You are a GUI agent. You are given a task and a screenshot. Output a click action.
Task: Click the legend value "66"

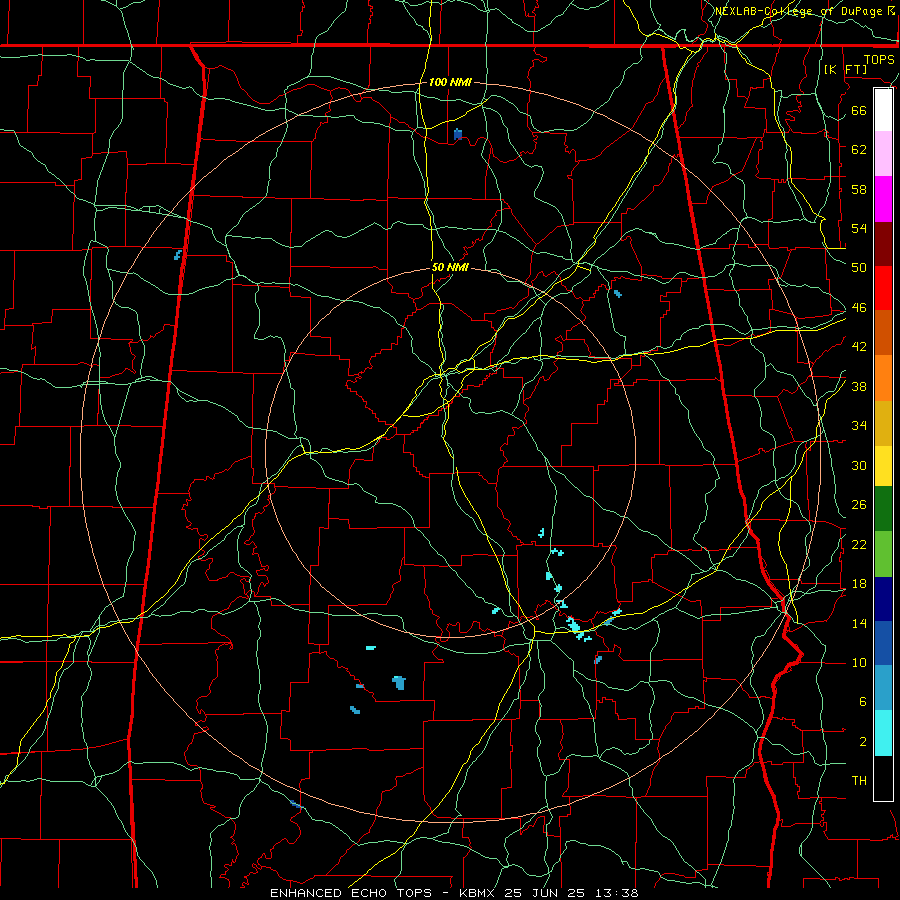point(859,110)
